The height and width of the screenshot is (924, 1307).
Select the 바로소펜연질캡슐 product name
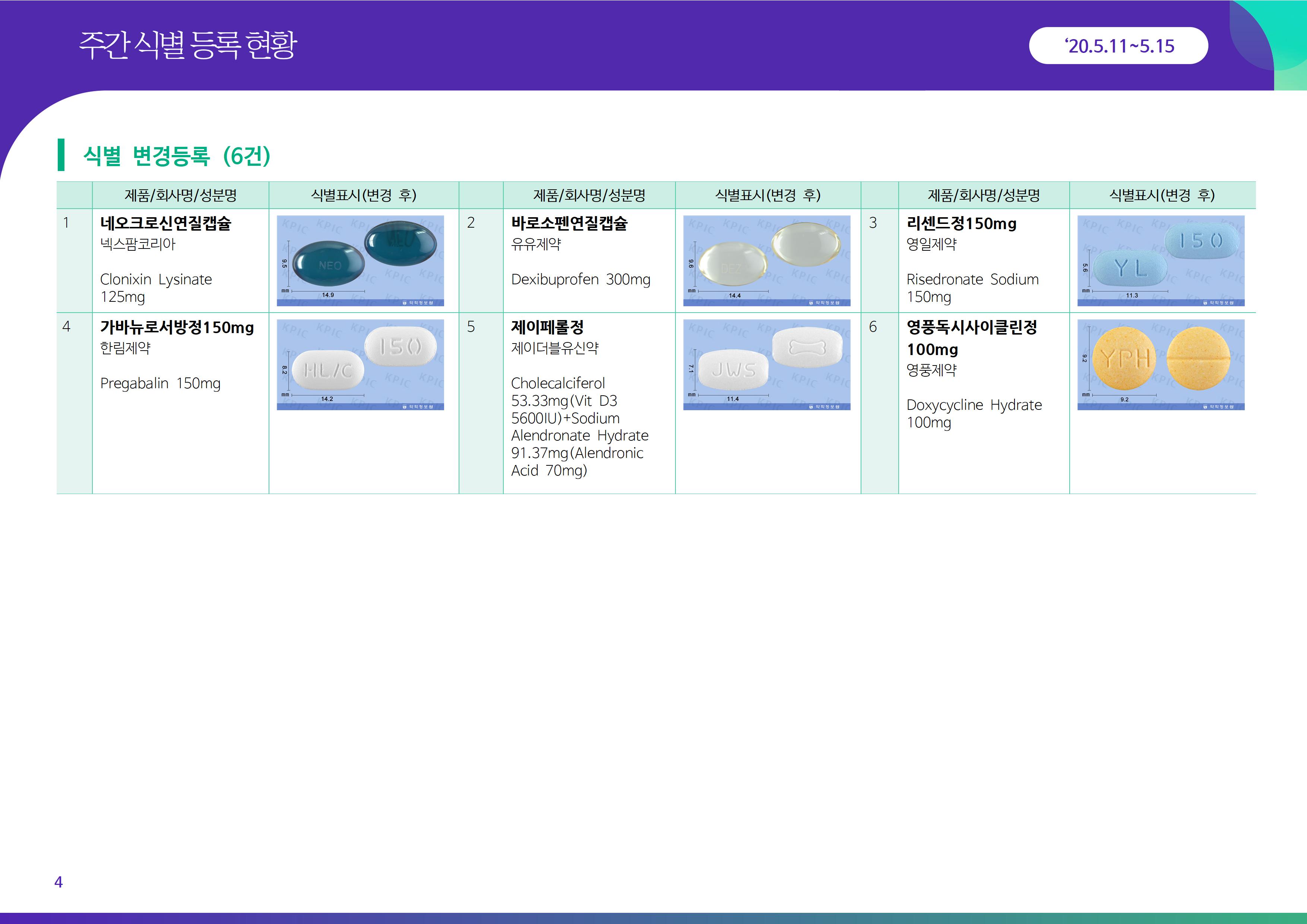coord(569,223)
